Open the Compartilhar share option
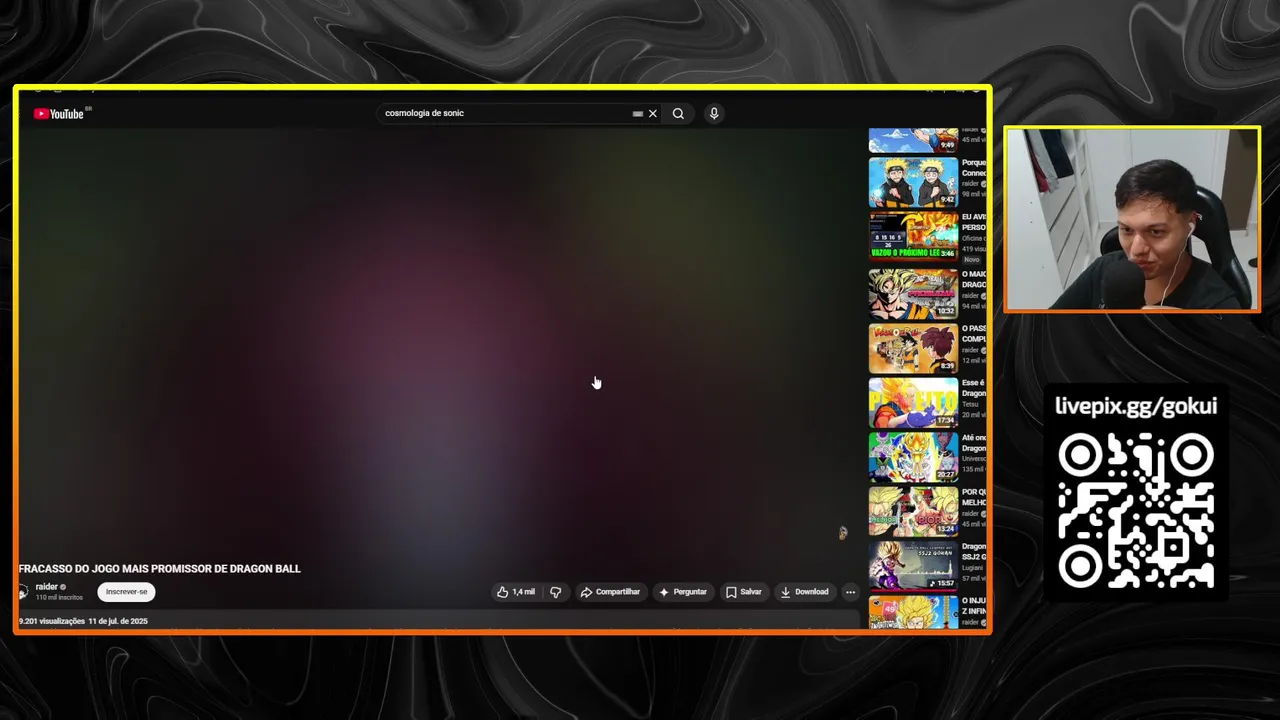This screenshot has width=1280, height=720. (x=610, y=592)
